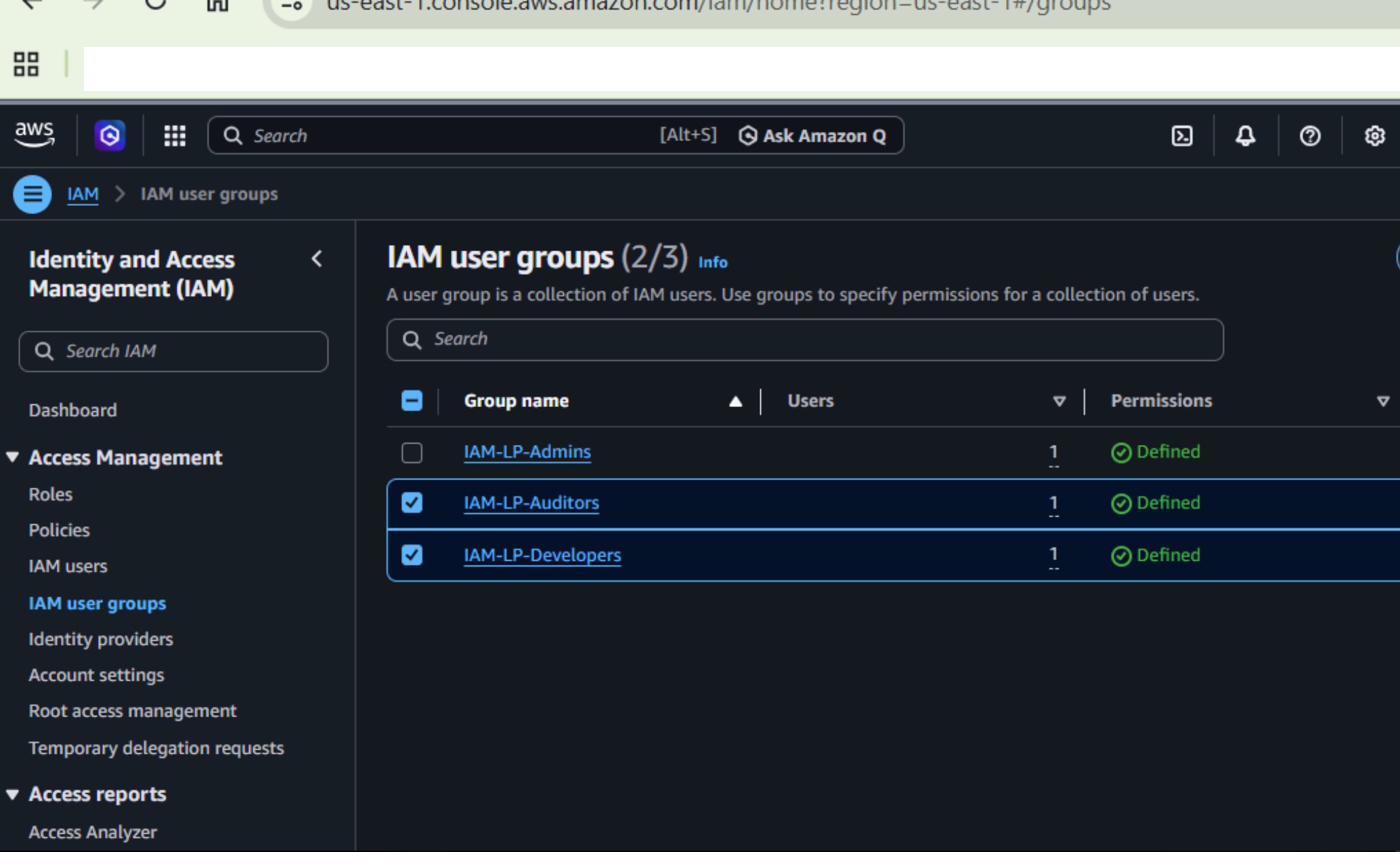Screen dimensions: 1400x868
Task: Click the Info link beside the heading
Action: (x=713, y=262)
